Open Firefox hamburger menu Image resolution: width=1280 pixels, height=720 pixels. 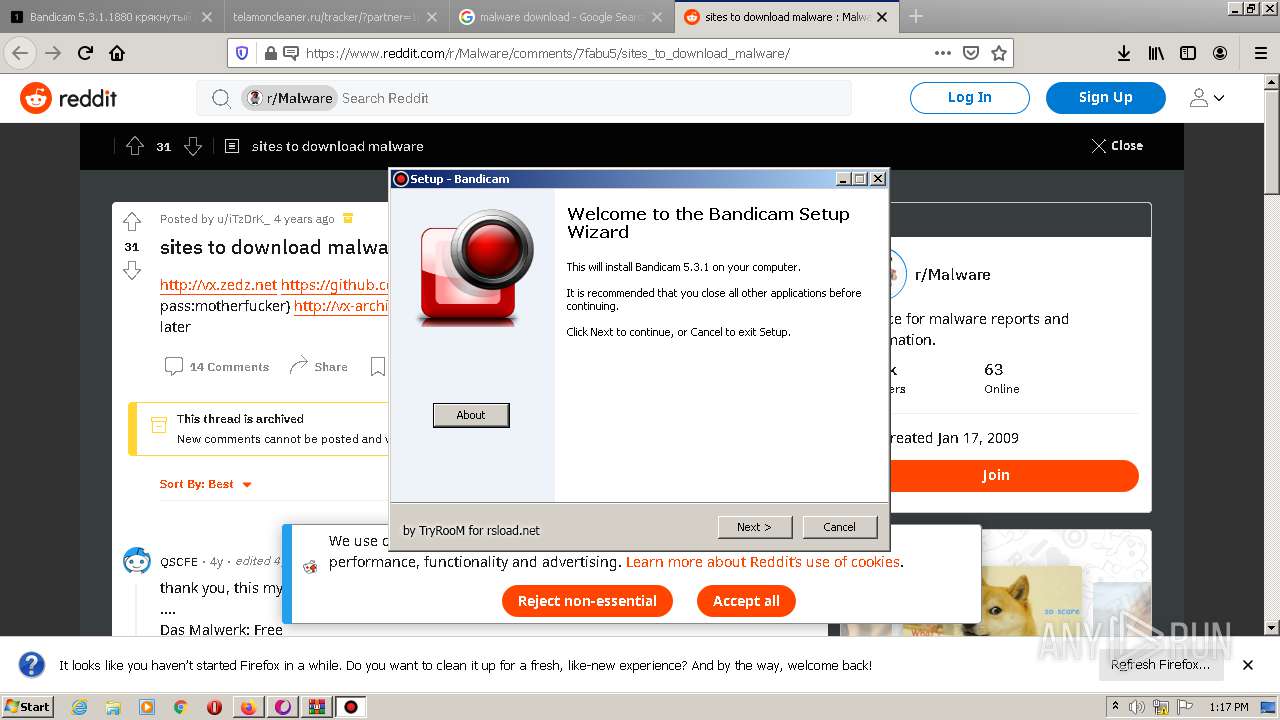tap(1260, 53)
